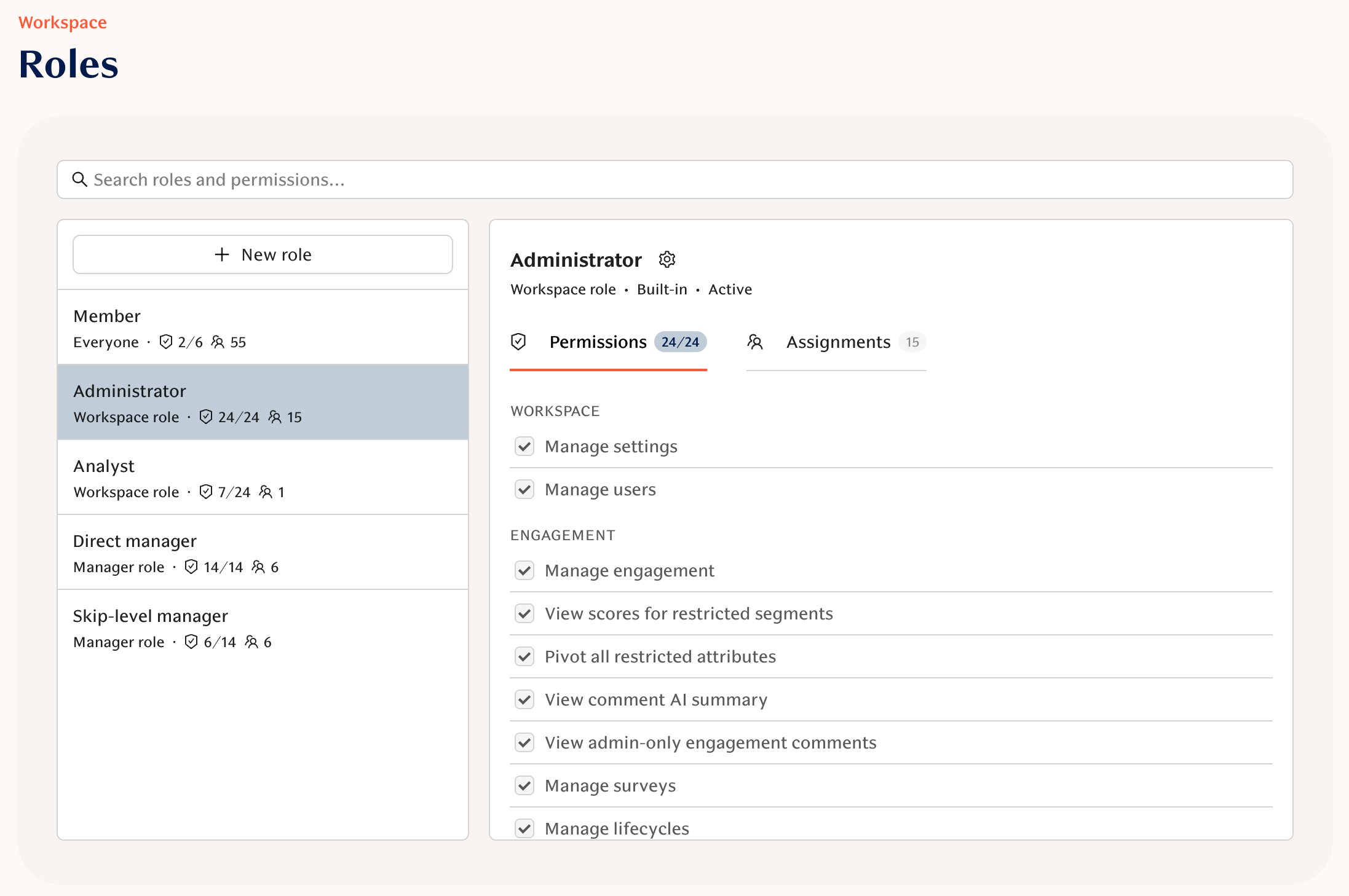
Task: Click the Everyone label under Member
Action: 106,342
